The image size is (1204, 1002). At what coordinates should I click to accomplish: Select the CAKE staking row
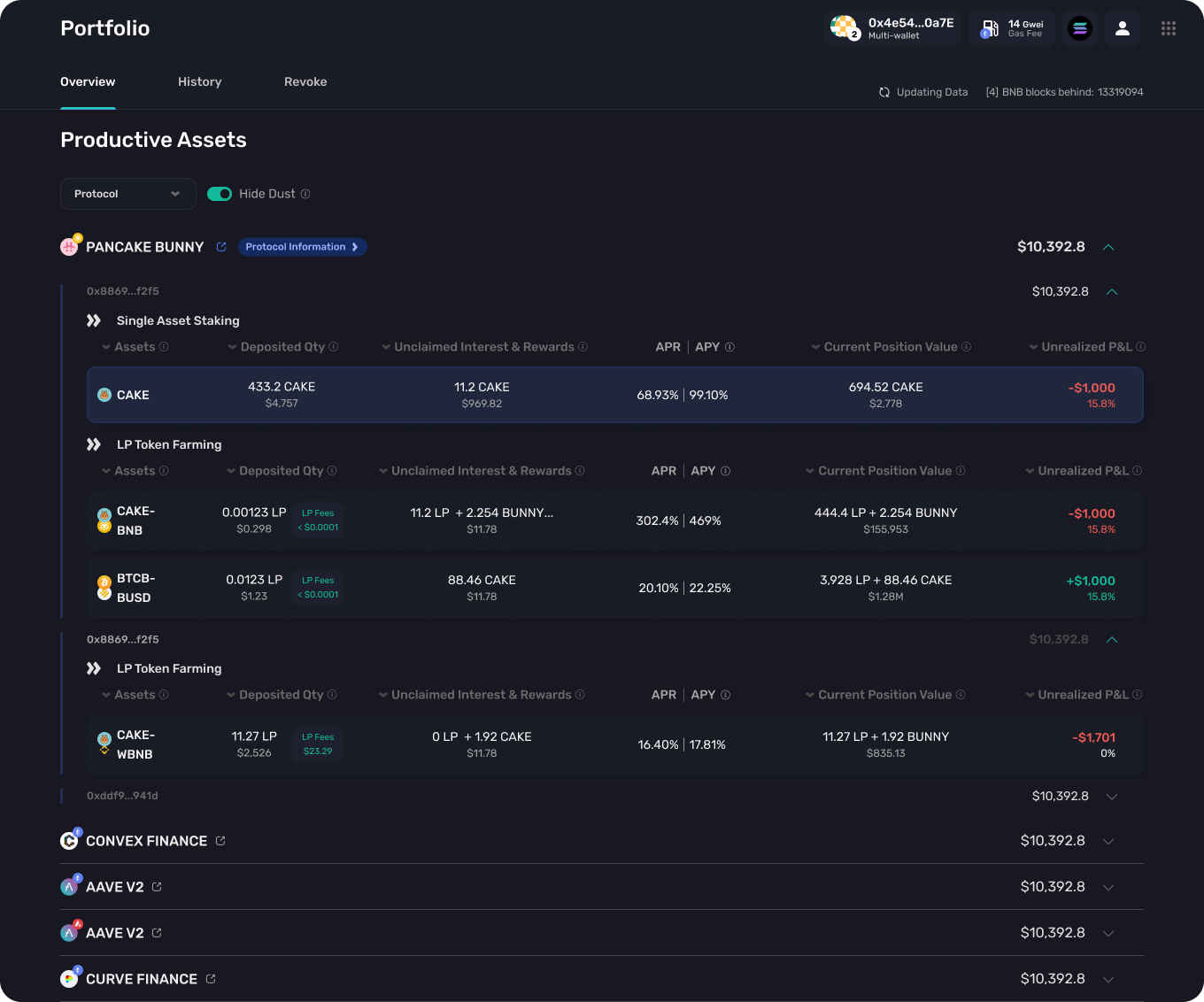615,395
